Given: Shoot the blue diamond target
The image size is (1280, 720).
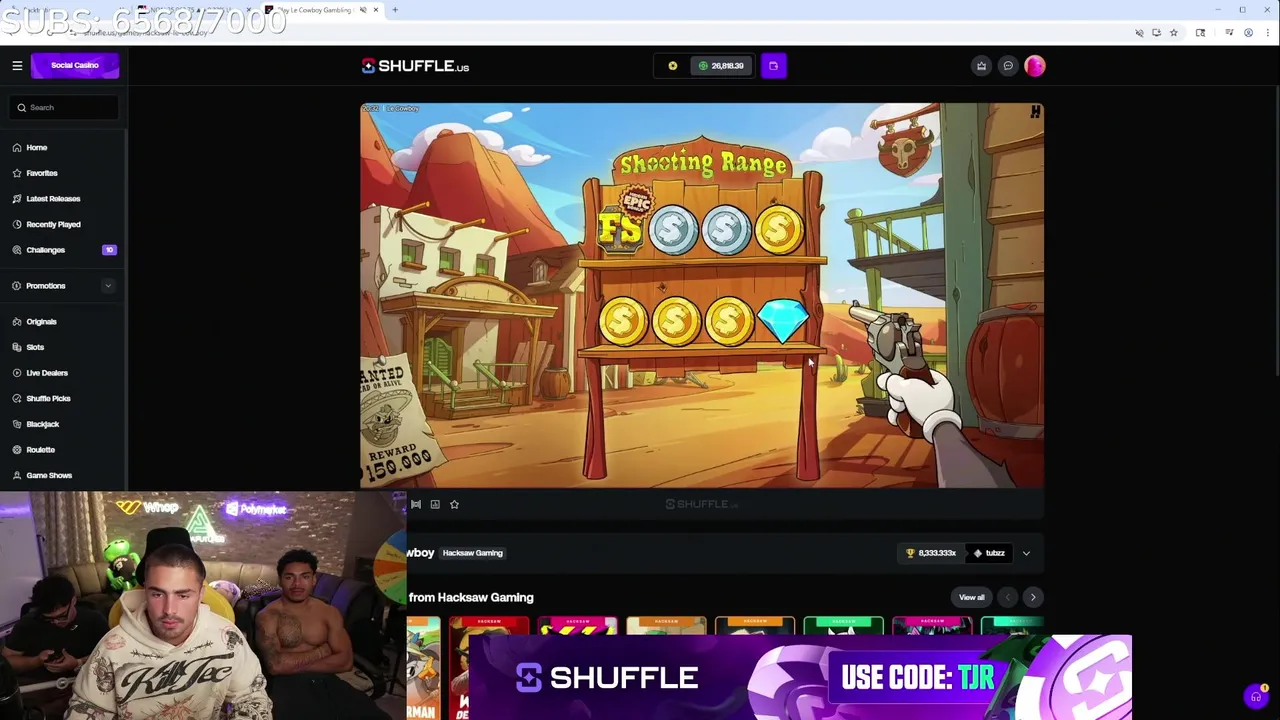Looking at the screenshot, I should [x=783, y=321].
